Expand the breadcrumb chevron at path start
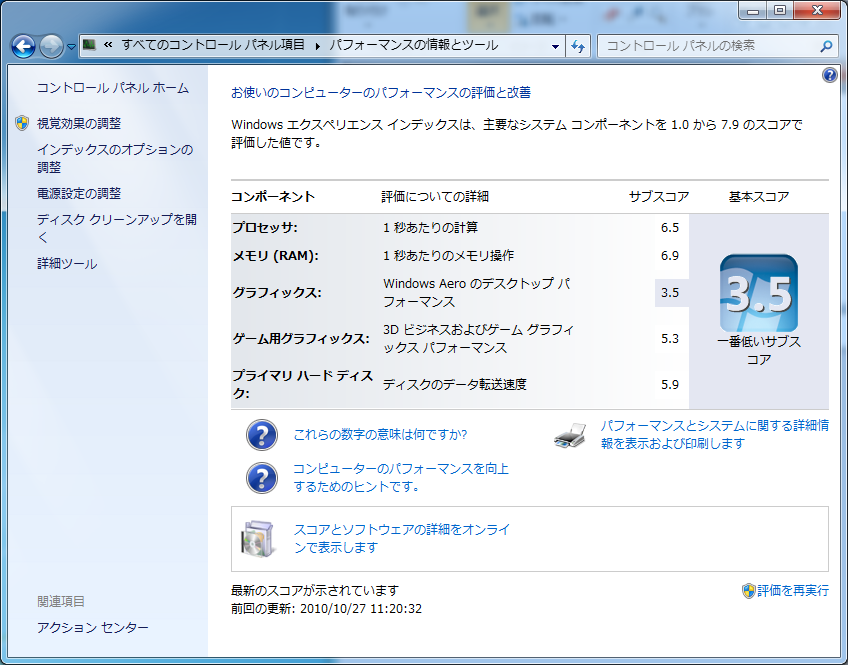This screenshot has width=848, height=665. coord(107,46)
